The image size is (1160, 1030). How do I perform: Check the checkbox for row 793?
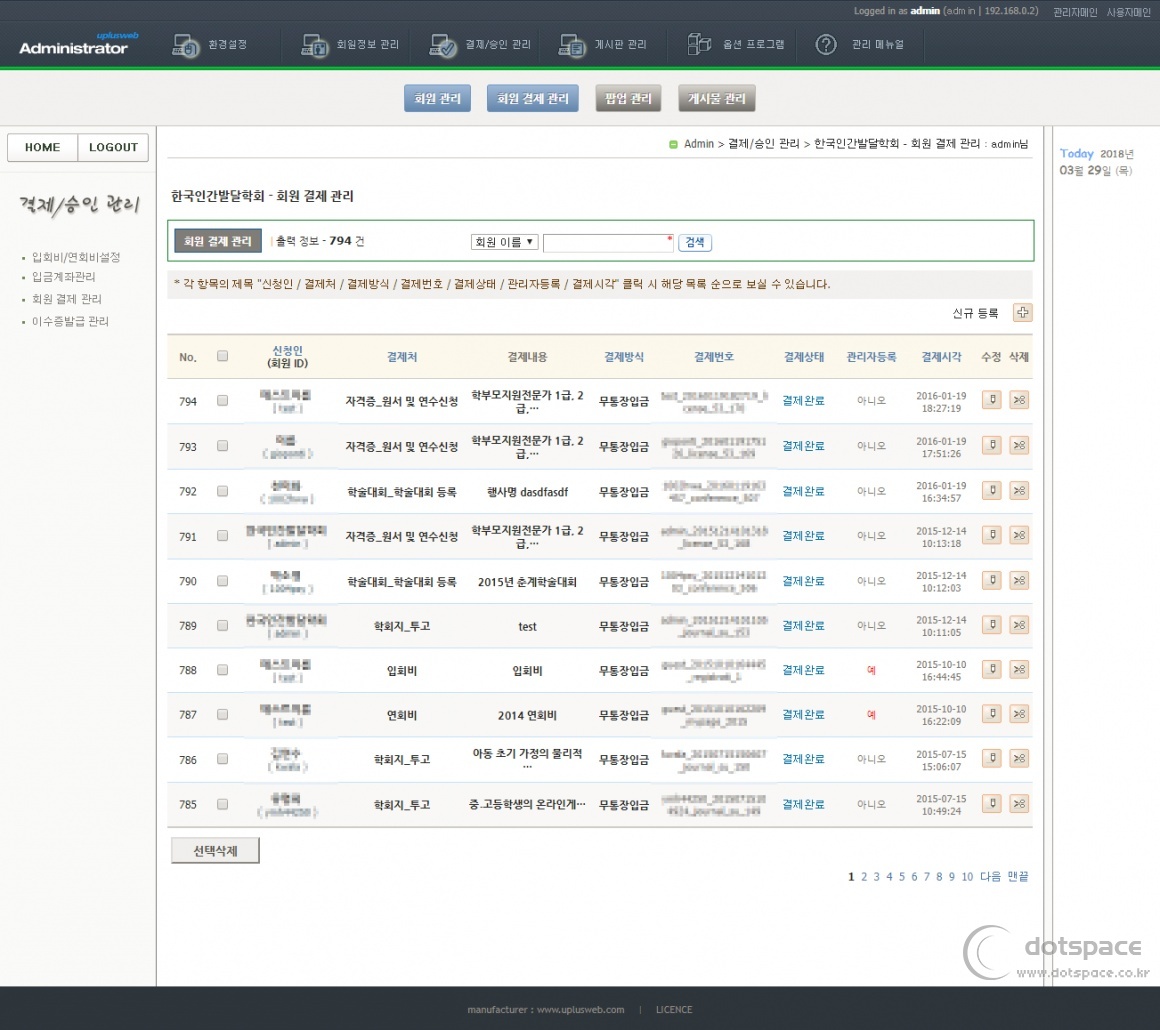point(222,446)
